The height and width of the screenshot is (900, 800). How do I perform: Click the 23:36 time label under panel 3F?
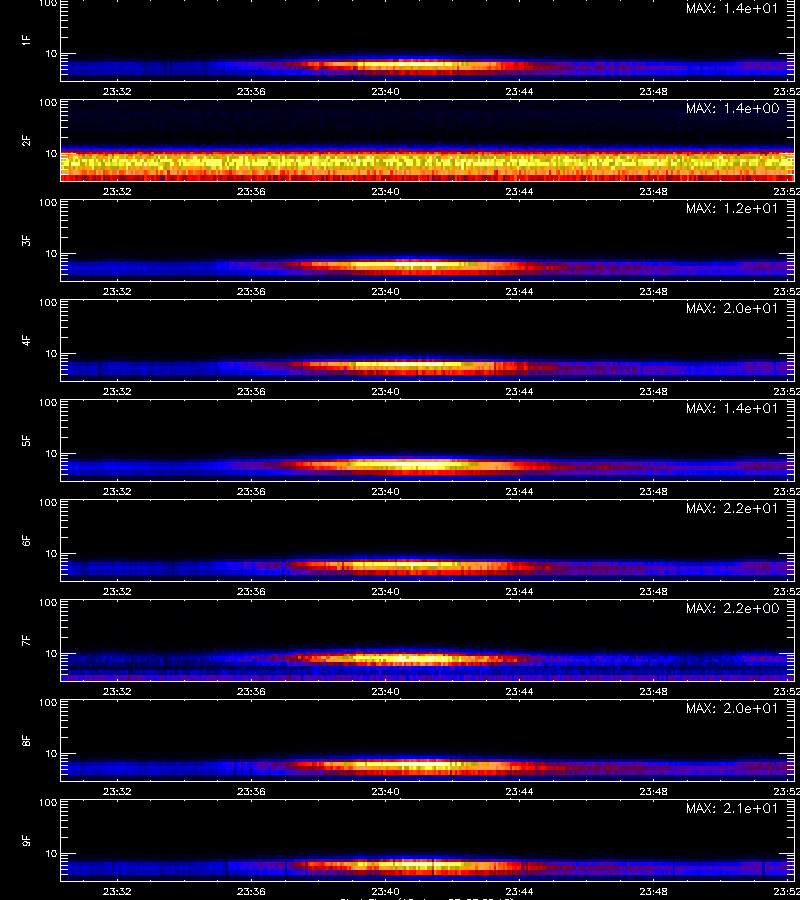coord(251,291)
